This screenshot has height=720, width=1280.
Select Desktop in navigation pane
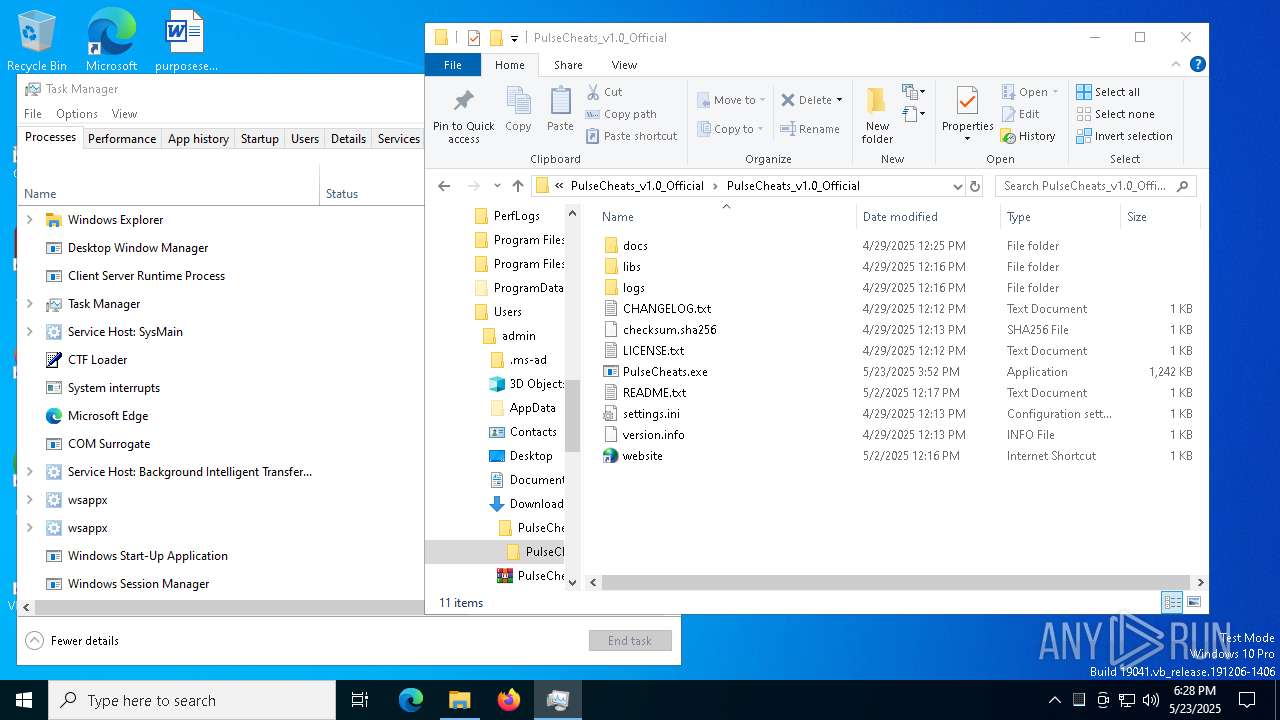click(530, 456)
